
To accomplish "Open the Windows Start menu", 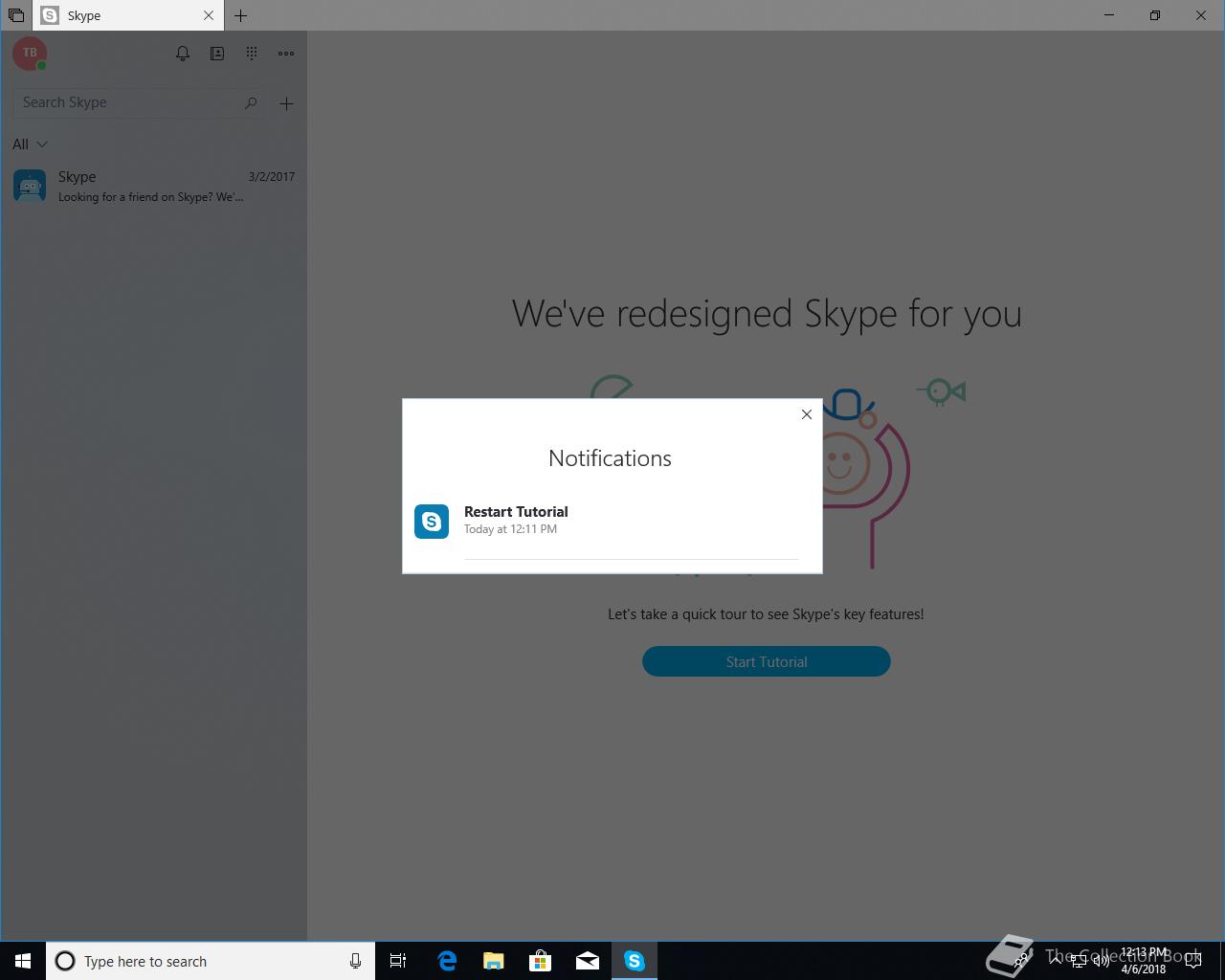I will click(23, 961).
